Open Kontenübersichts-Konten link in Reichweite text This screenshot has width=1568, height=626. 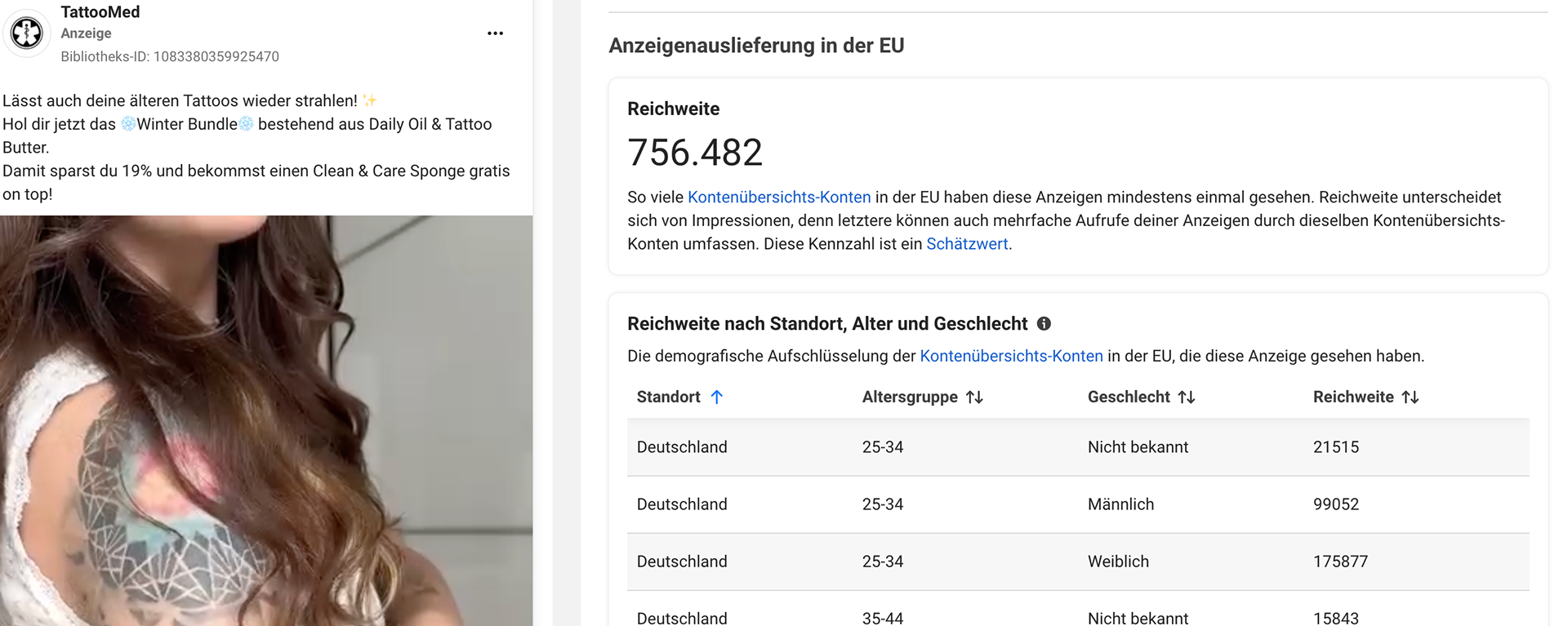779,198
